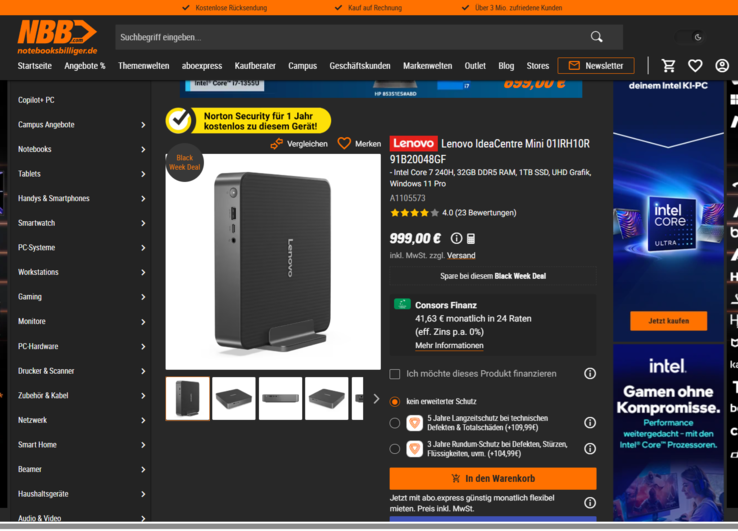Open the wishlist heart icon in header
The width and height of the screenshot is (738, 531).
click(x=695, y=65)
